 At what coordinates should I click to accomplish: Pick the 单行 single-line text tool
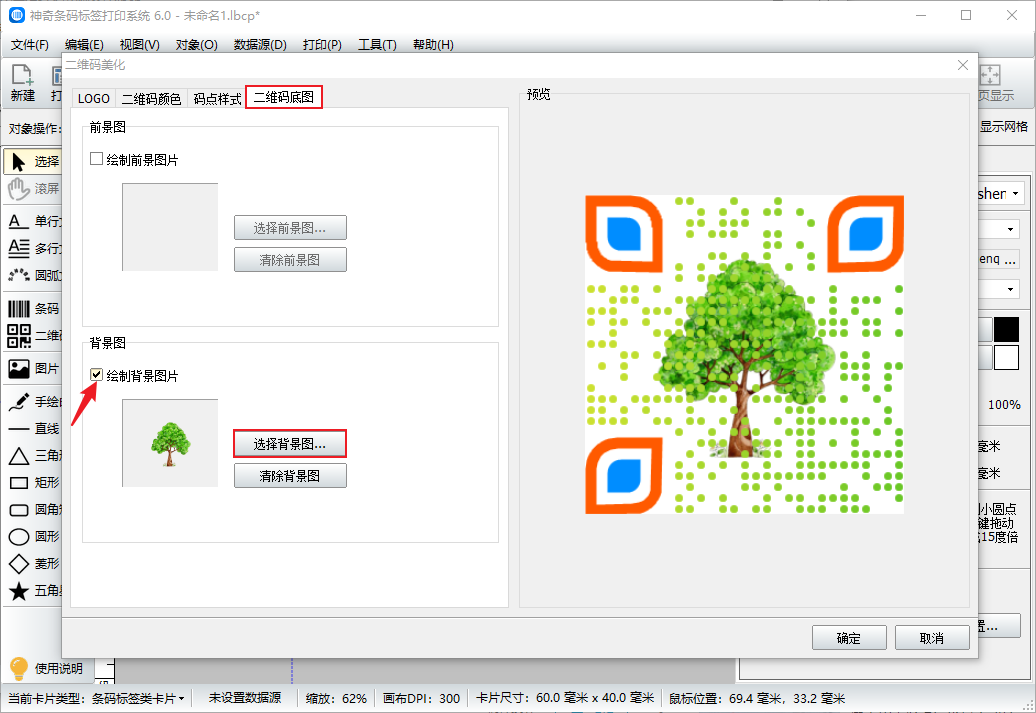click(33, 221)
